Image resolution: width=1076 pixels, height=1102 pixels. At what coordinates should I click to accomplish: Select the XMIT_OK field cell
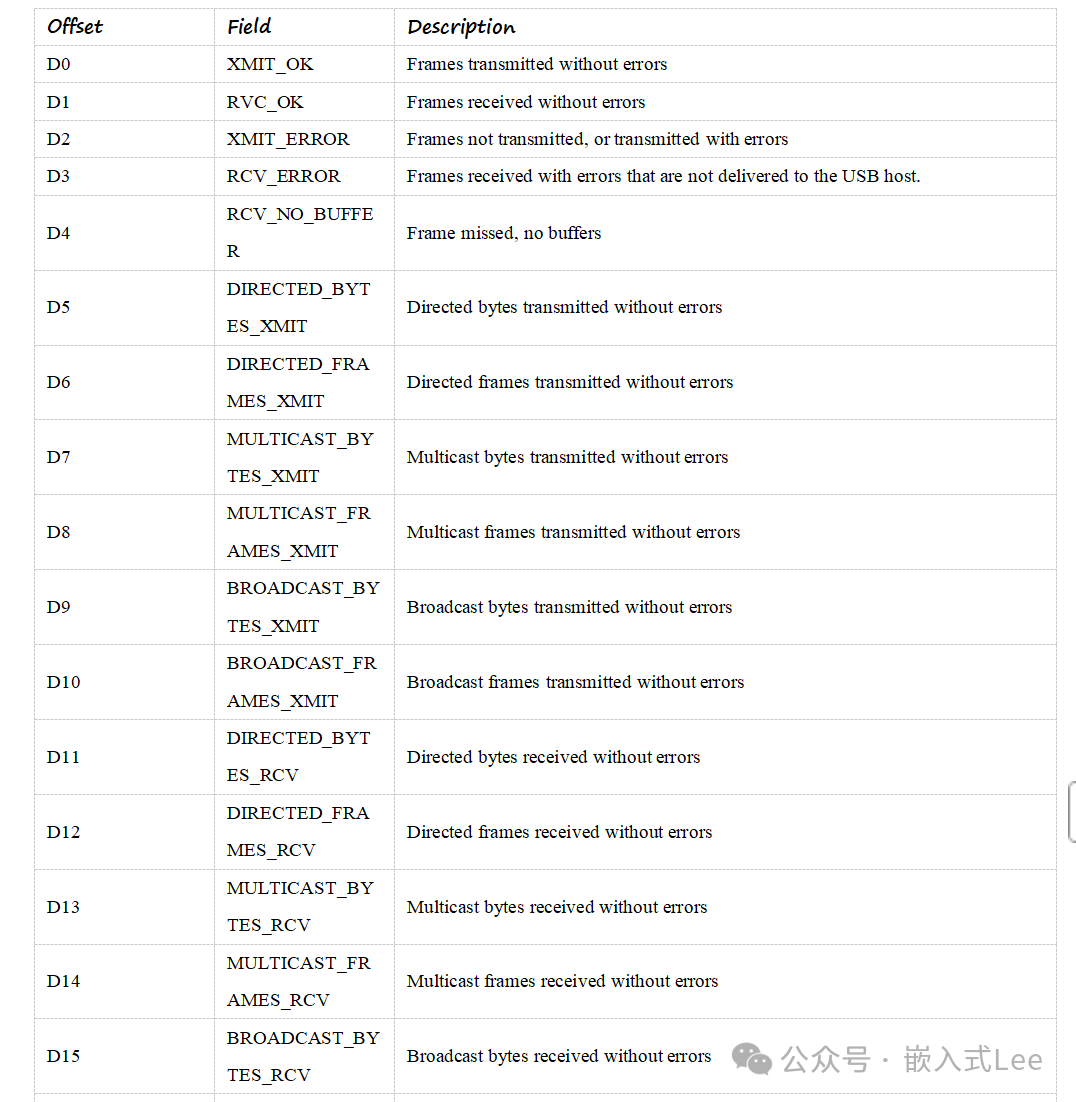(270, 64)
